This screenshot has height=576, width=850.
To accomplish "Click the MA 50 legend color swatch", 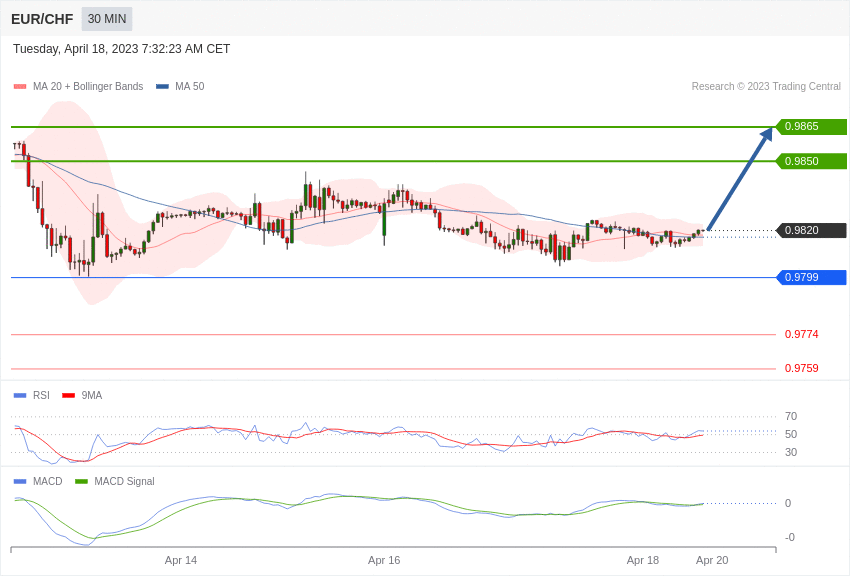I will 162,86.
